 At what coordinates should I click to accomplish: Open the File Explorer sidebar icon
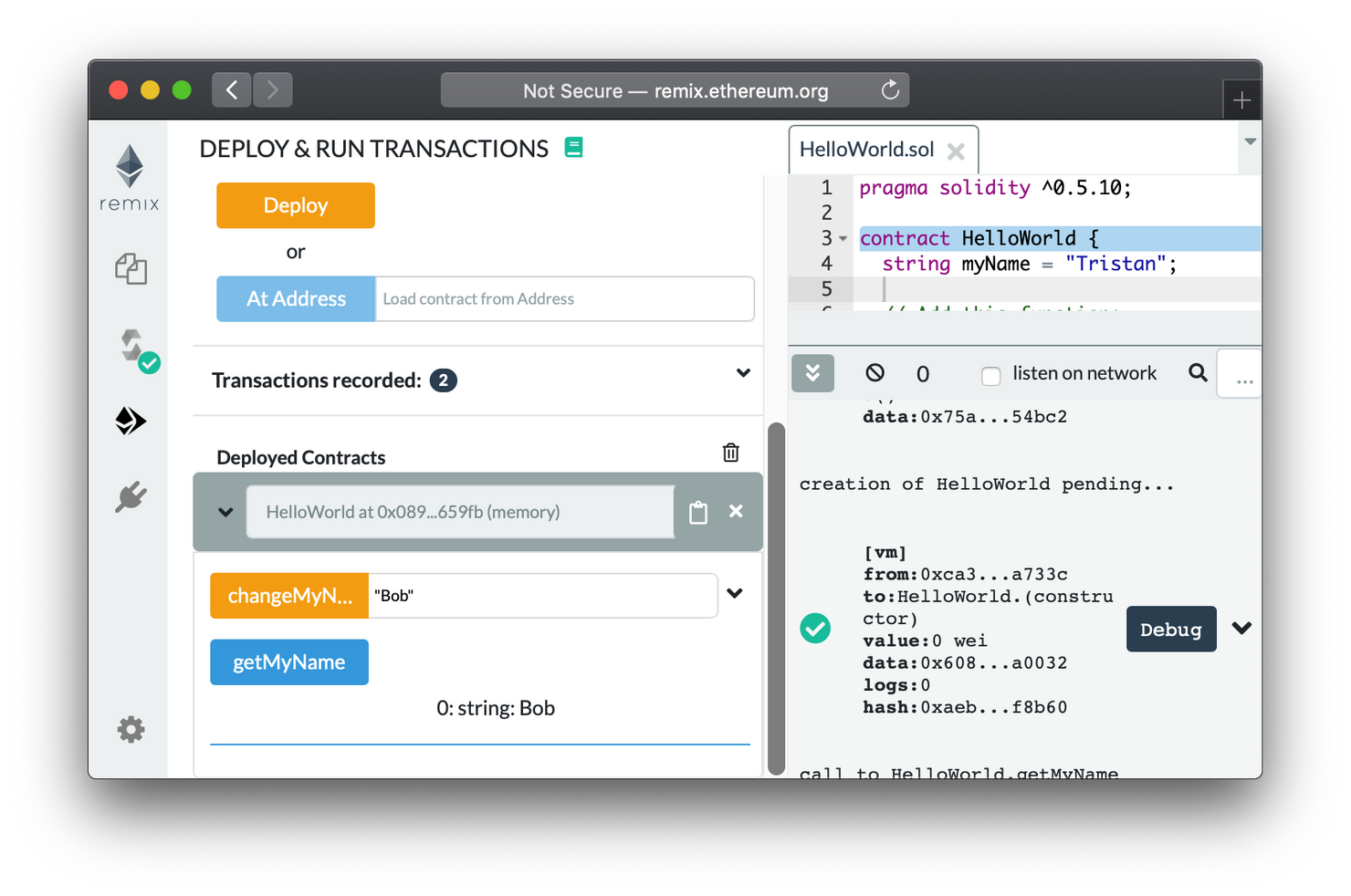[131, 269]
